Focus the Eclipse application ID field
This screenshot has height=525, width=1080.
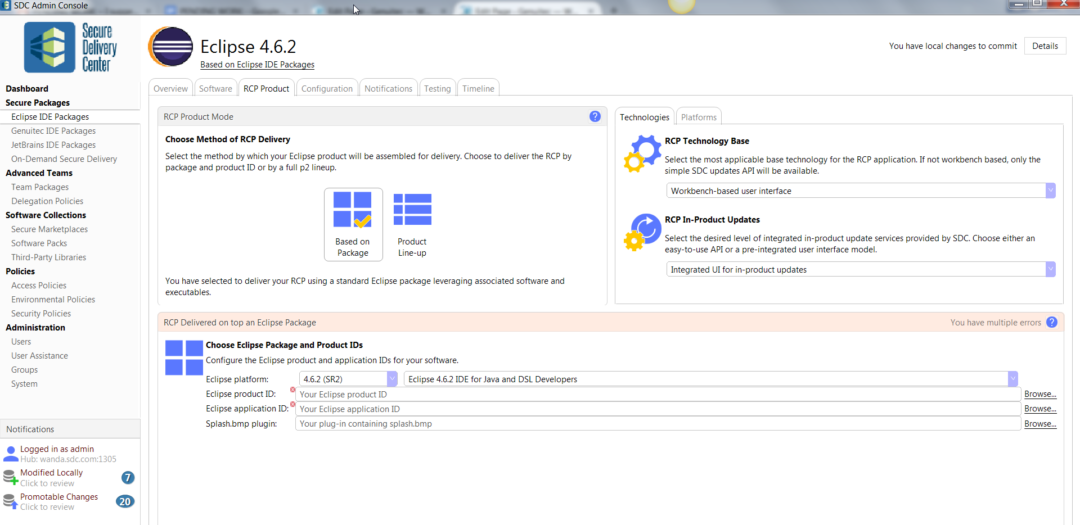coord(658,409)
